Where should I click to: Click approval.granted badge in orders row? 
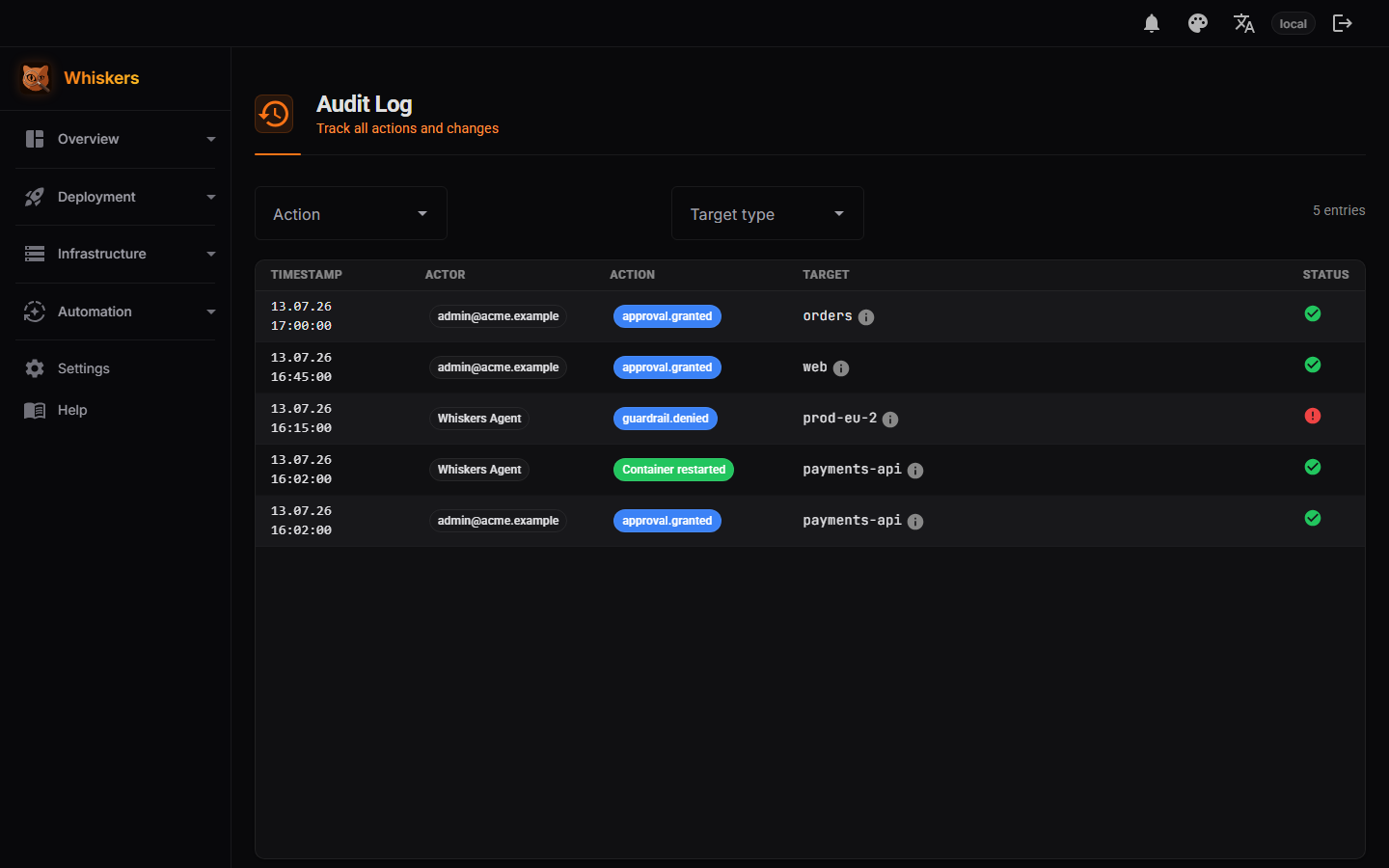[667, 316]
